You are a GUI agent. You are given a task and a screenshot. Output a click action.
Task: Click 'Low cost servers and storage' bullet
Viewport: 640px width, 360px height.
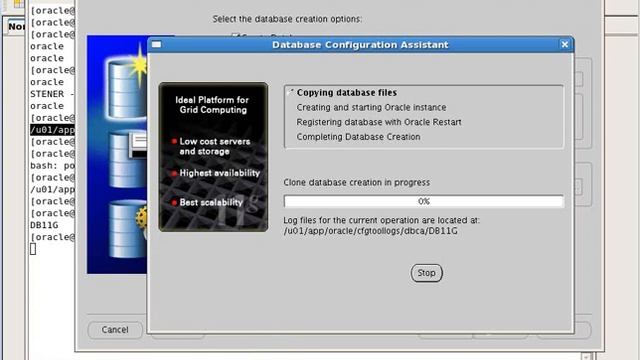pos(215,146)
